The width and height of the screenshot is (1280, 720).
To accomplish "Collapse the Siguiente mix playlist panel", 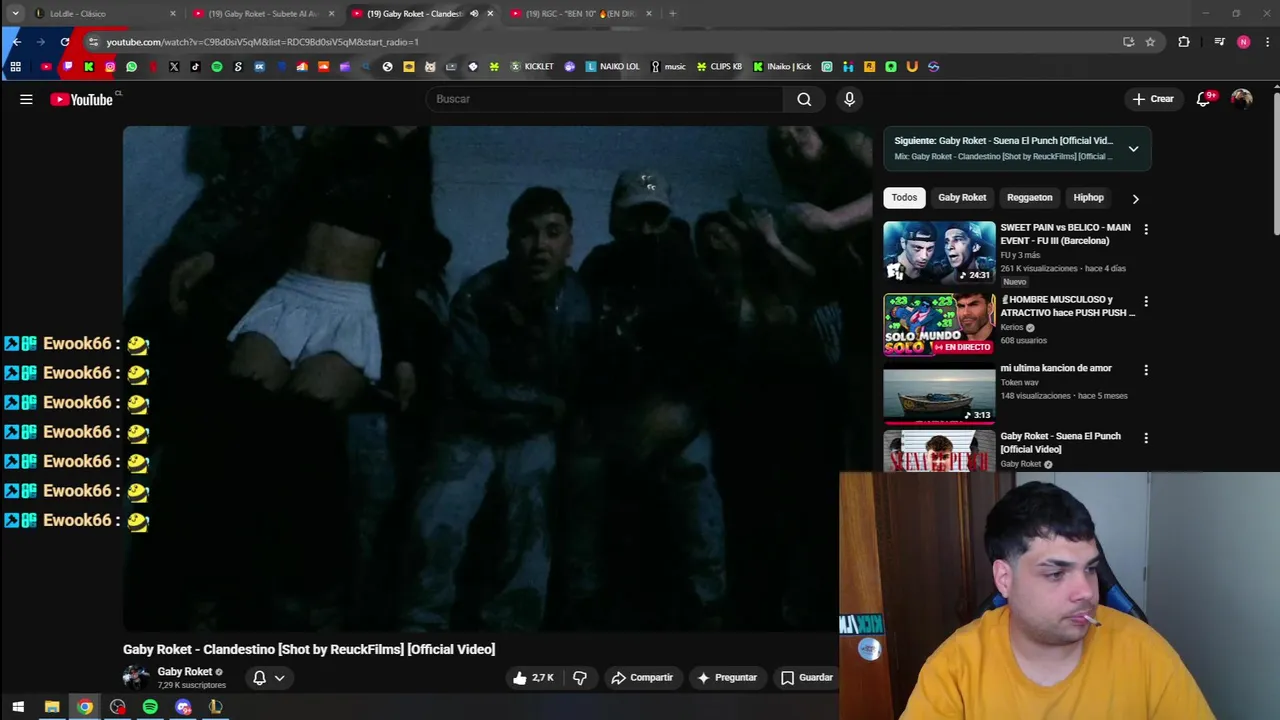I will point(1133,149).
